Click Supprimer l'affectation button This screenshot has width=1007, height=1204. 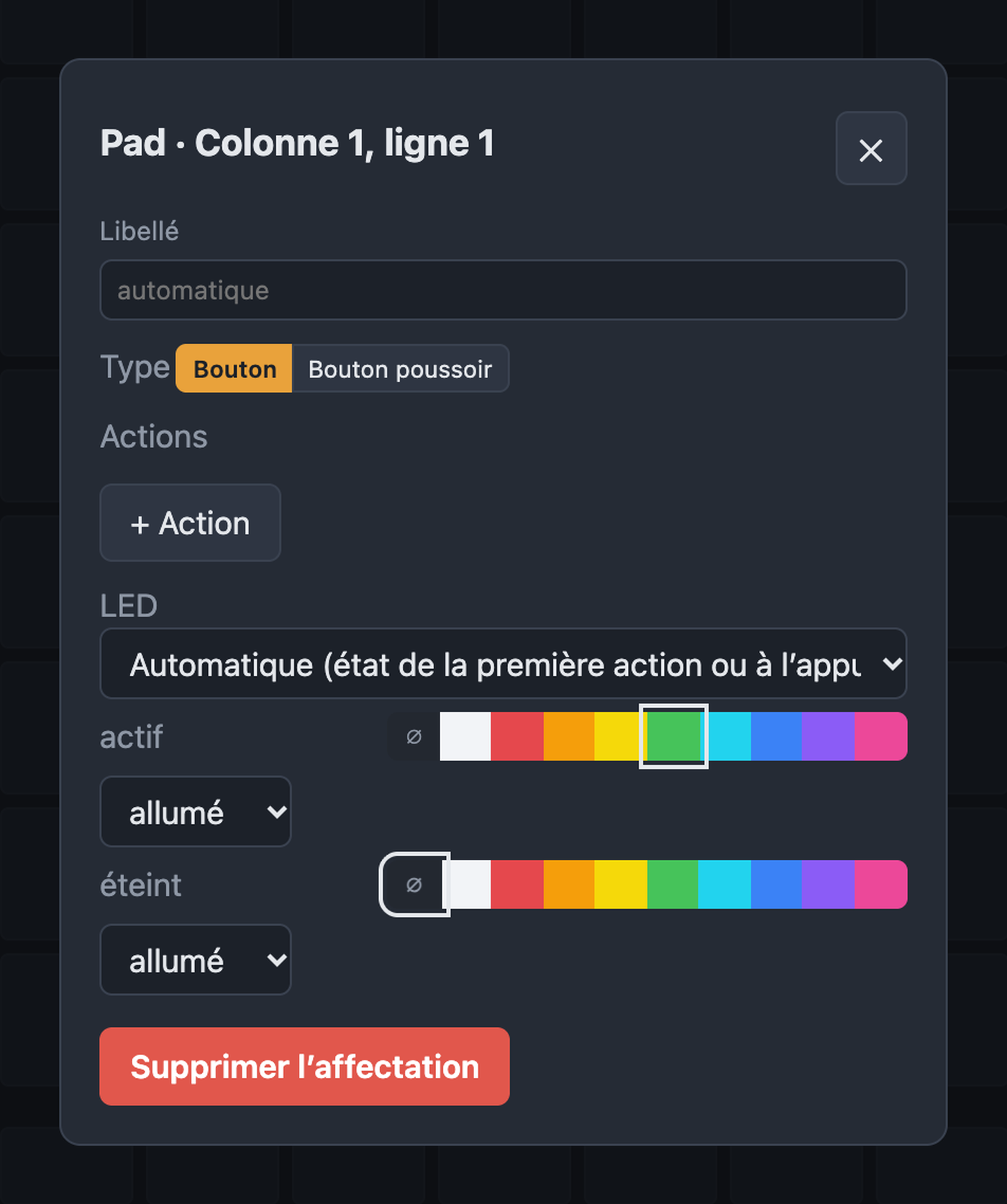tap(304, 1066)
